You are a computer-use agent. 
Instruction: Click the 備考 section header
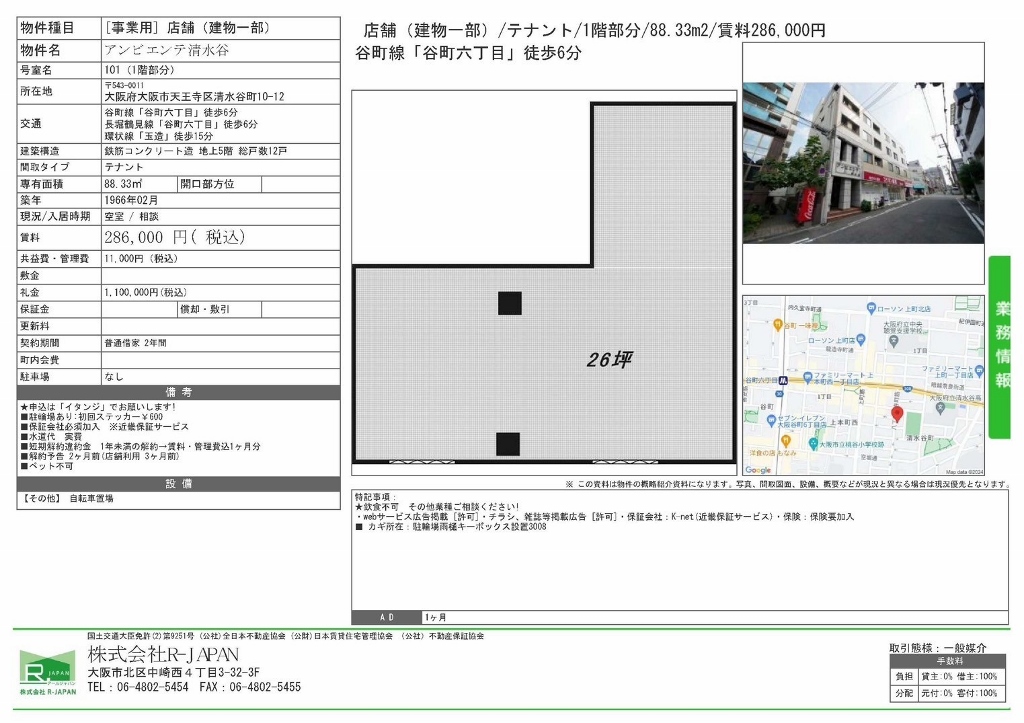[177, 392]
